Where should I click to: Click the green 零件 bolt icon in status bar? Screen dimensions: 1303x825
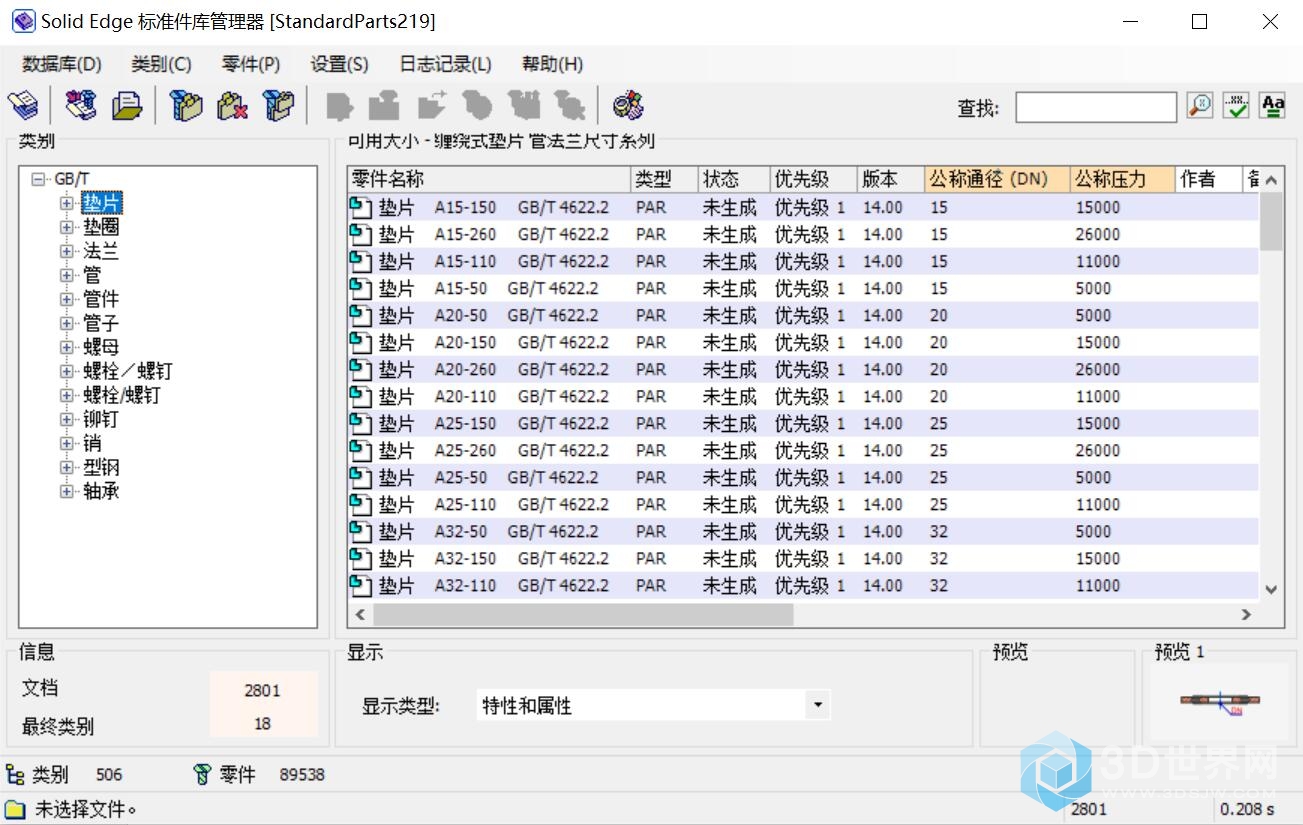point(202,774)
